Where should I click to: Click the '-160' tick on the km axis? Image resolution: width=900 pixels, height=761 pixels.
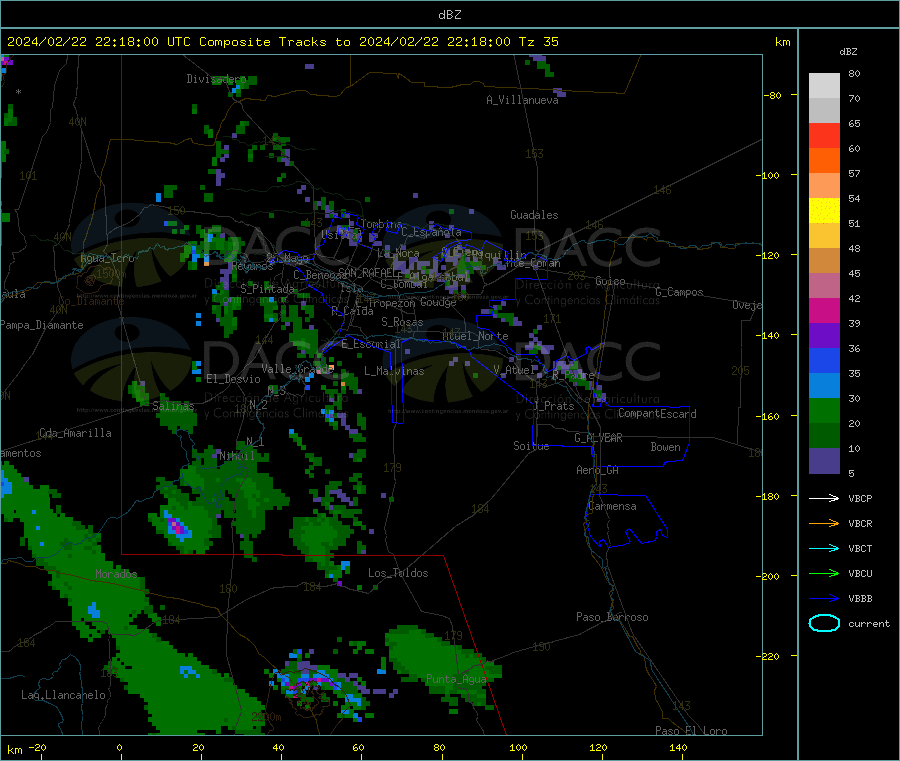click(x=770, y=416)
